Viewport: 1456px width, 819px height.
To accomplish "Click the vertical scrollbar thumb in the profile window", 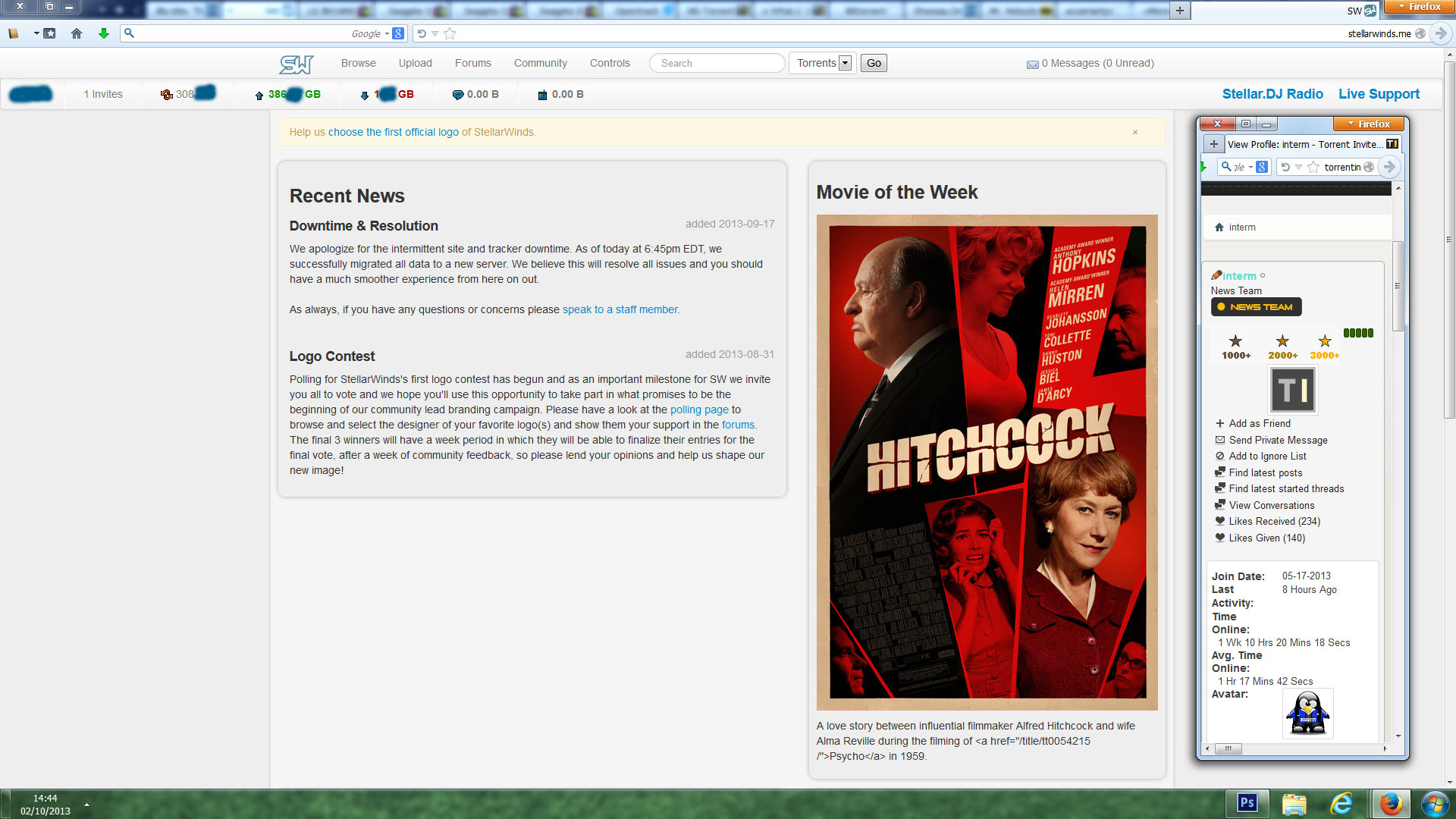I will [x=1398, y=286].
